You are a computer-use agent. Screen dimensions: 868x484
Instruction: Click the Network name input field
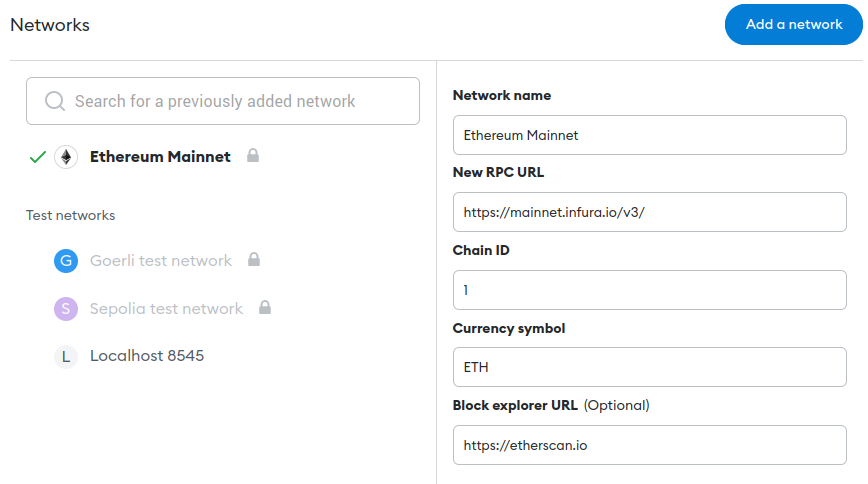[x=649, y=135]
